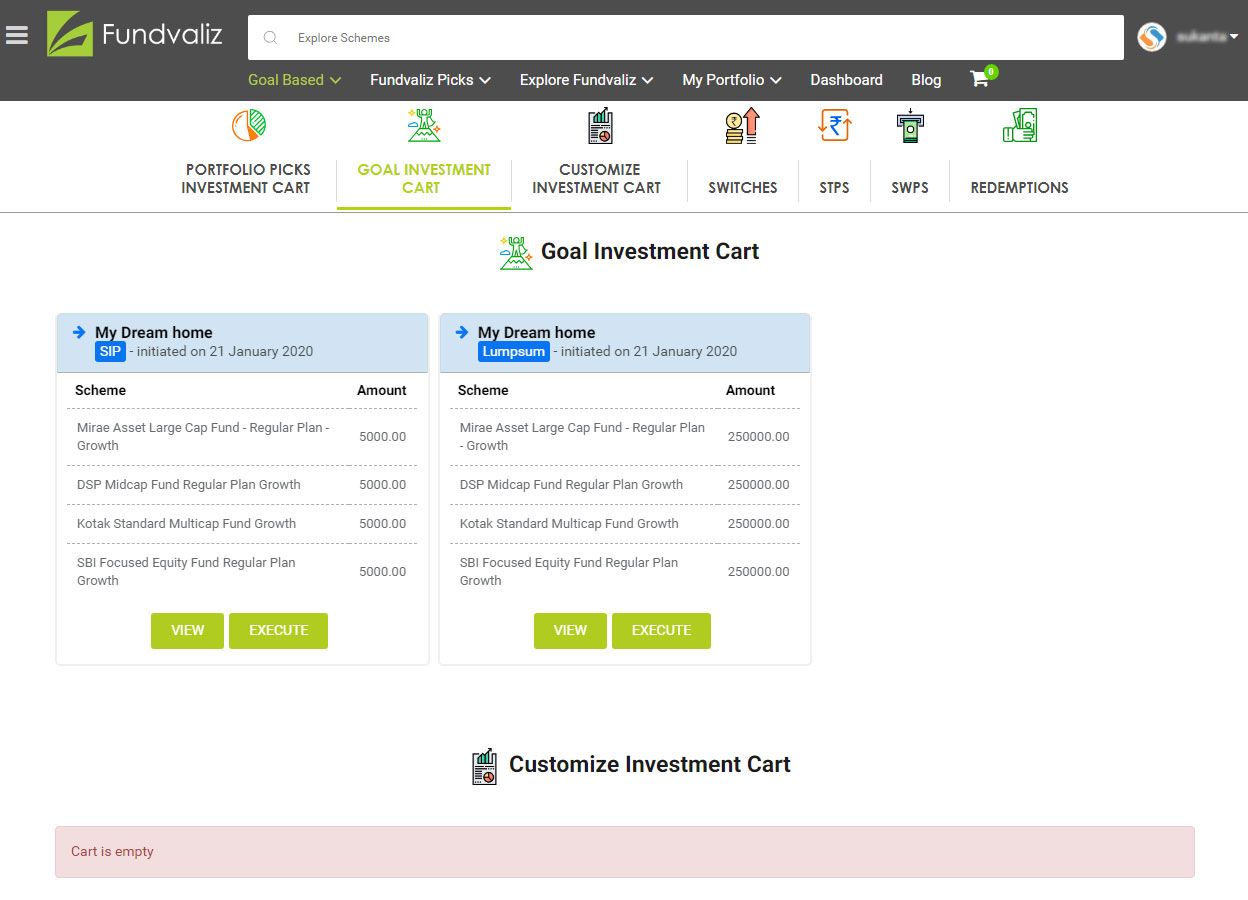Click the Customize Investment report icon
Image resolution: width=1248 pixels, height=900 pixels.
pos(600,126)
